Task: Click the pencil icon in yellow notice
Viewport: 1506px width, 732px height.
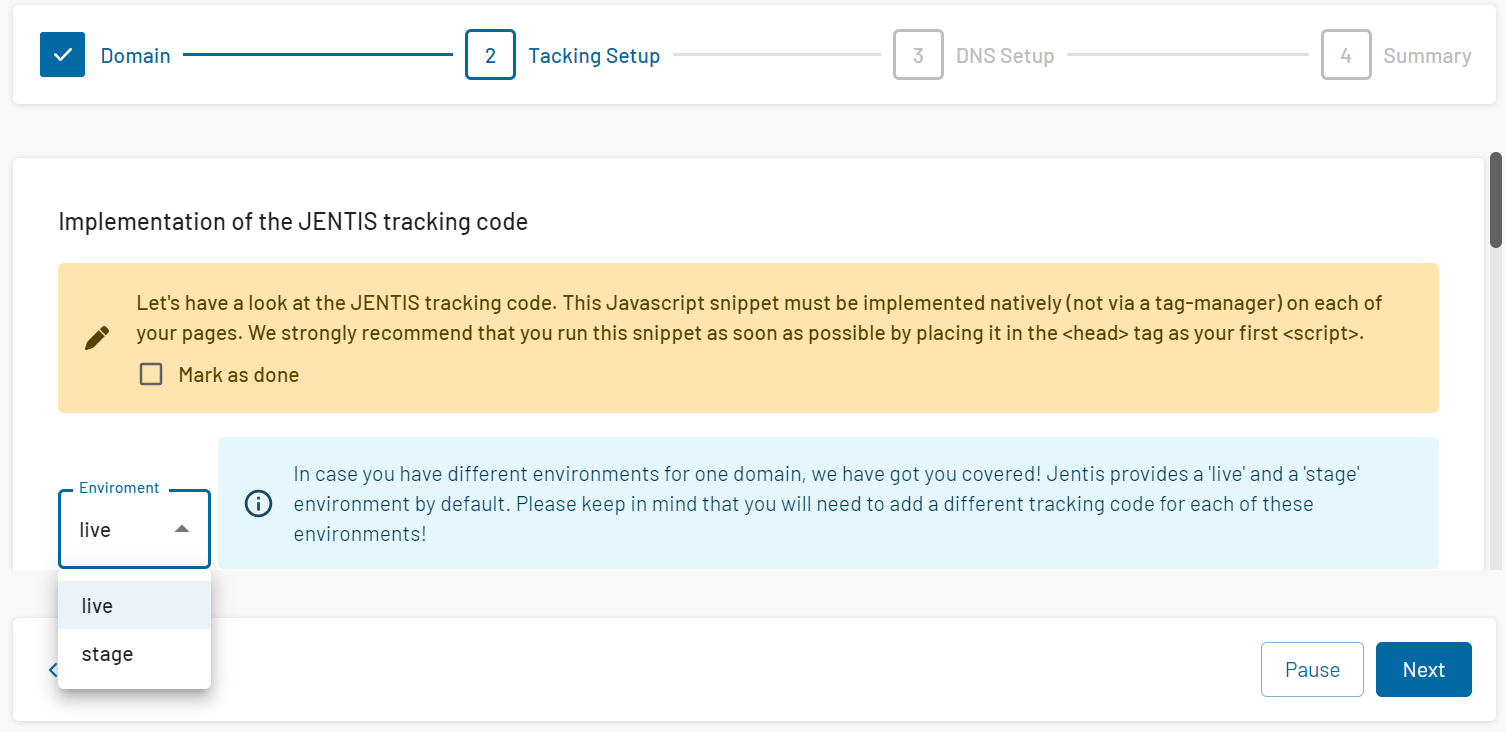Action: pos(97,338)
